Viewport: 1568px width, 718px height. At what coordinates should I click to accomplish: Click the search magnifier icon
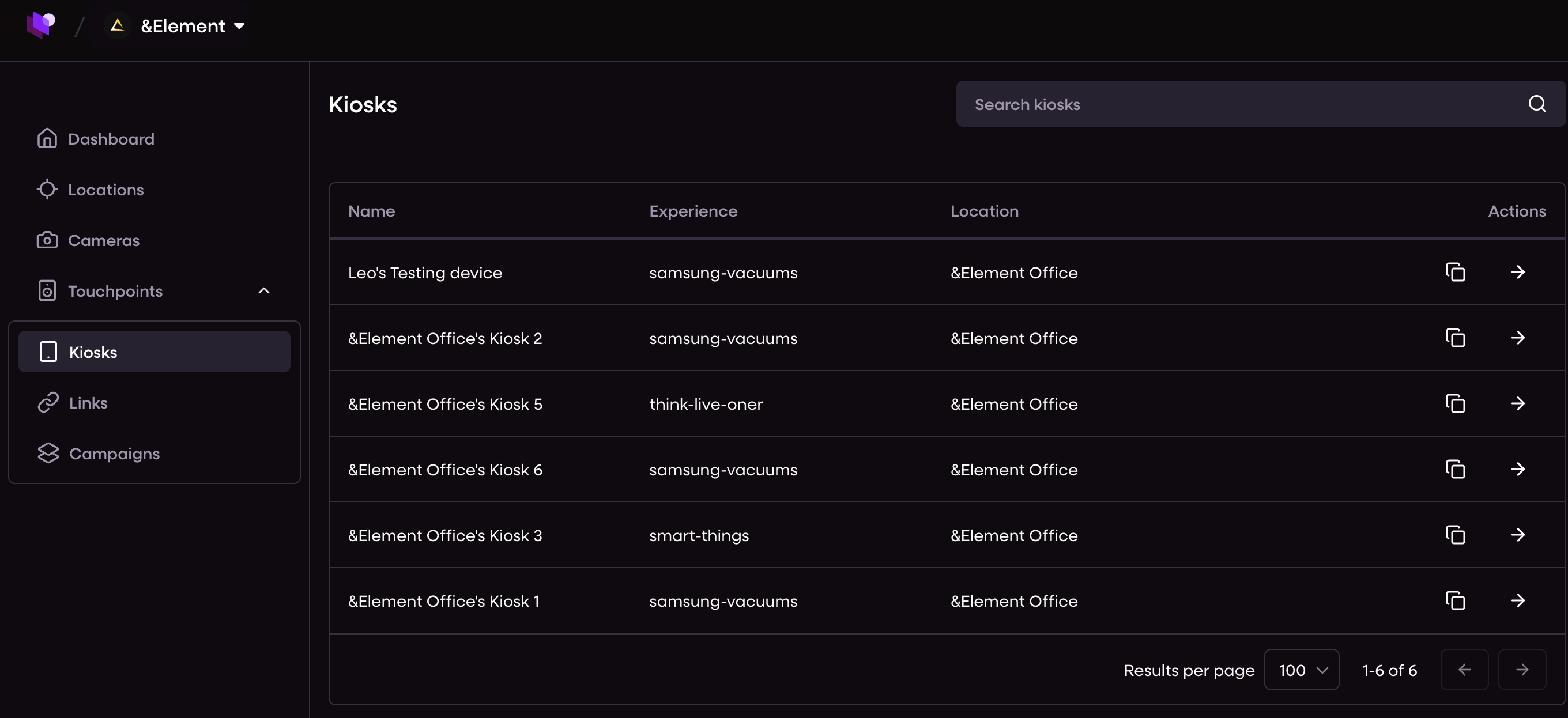tap(1537, 104)
